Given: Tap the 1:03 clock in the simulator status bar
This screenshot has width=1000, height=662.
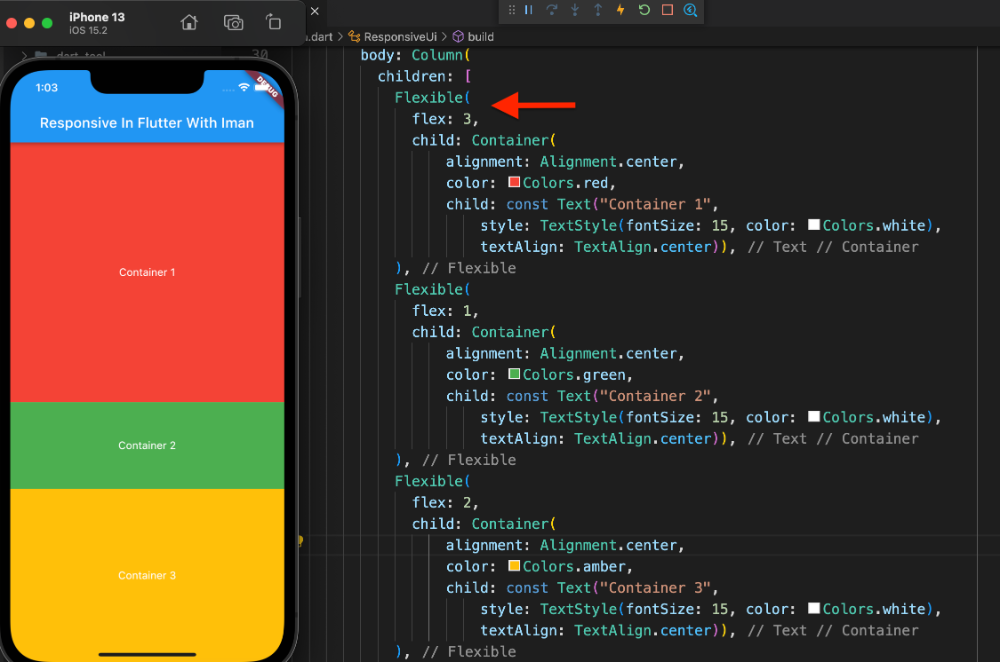Looking at the screenshot, I should [47, 88].
